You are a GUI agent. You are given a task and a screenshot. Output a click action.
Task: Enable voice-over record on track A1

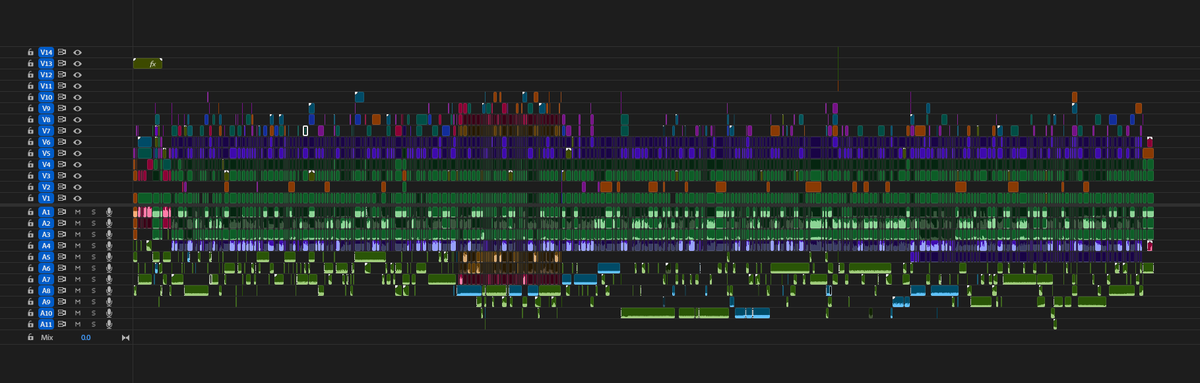pyautogui.click(x=109, y=212)
